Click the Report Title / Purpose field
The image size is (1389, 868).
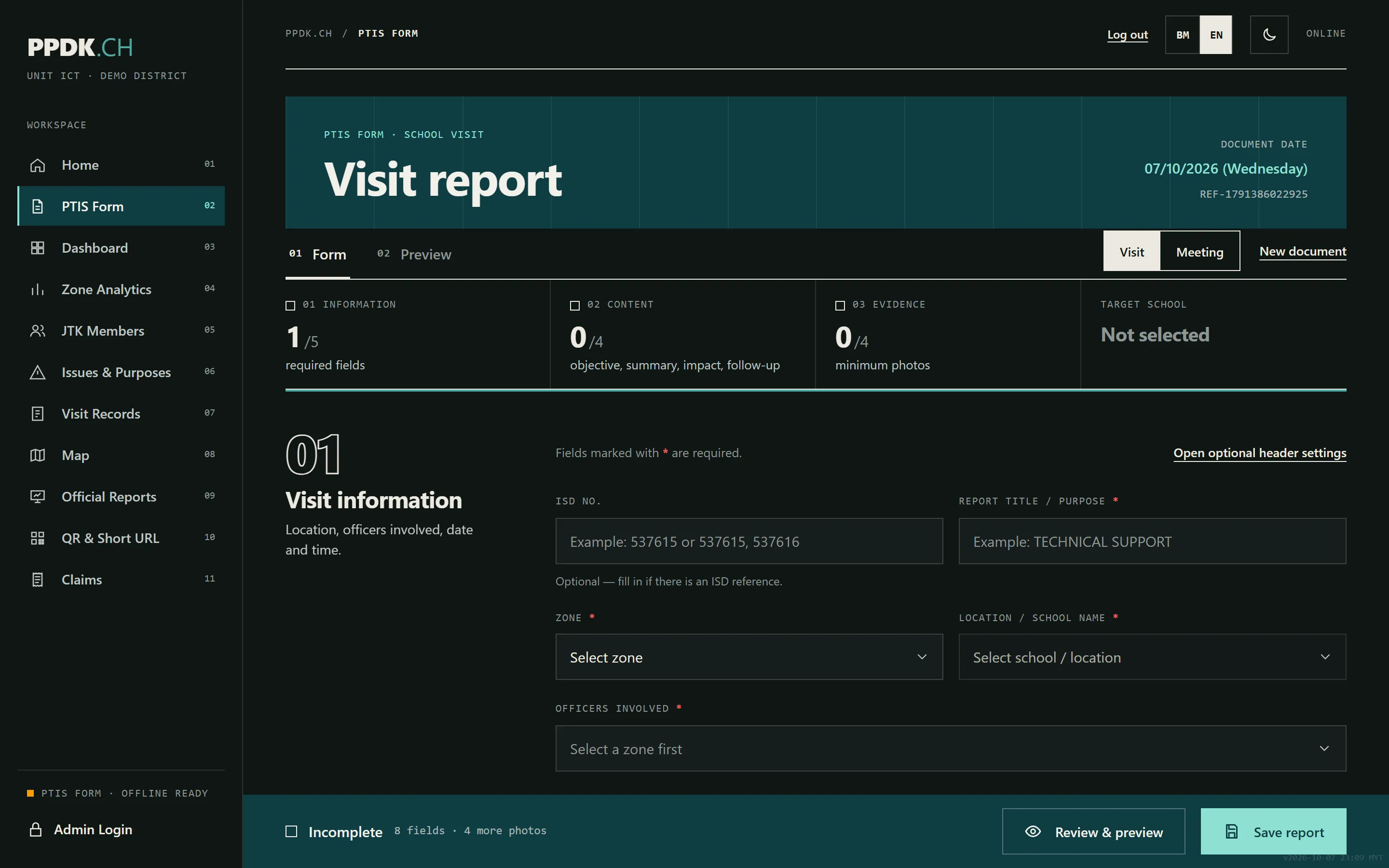[x=1152, y=542]
